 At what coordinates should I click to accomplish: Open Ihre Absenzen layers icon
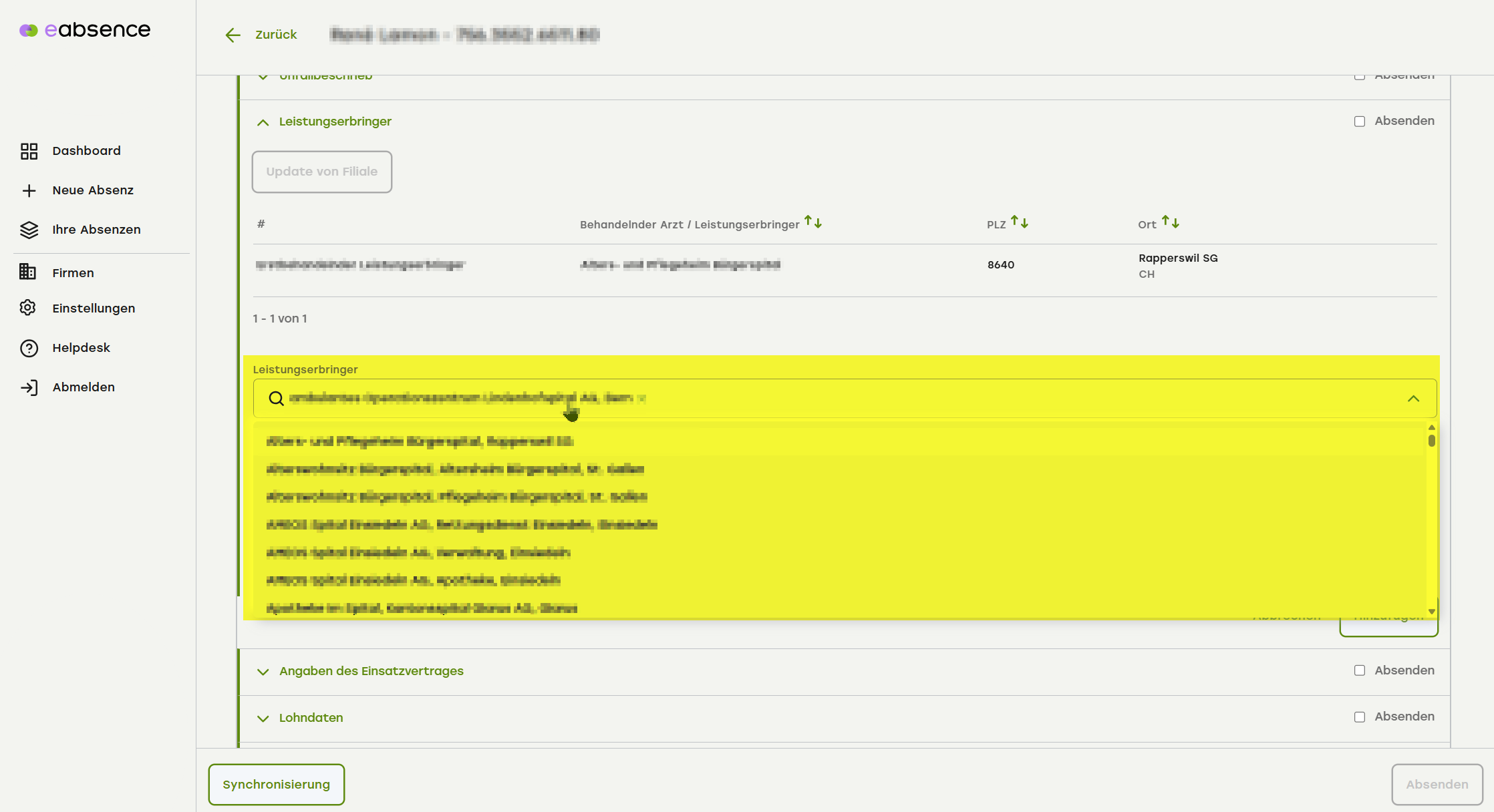point(29,230)
